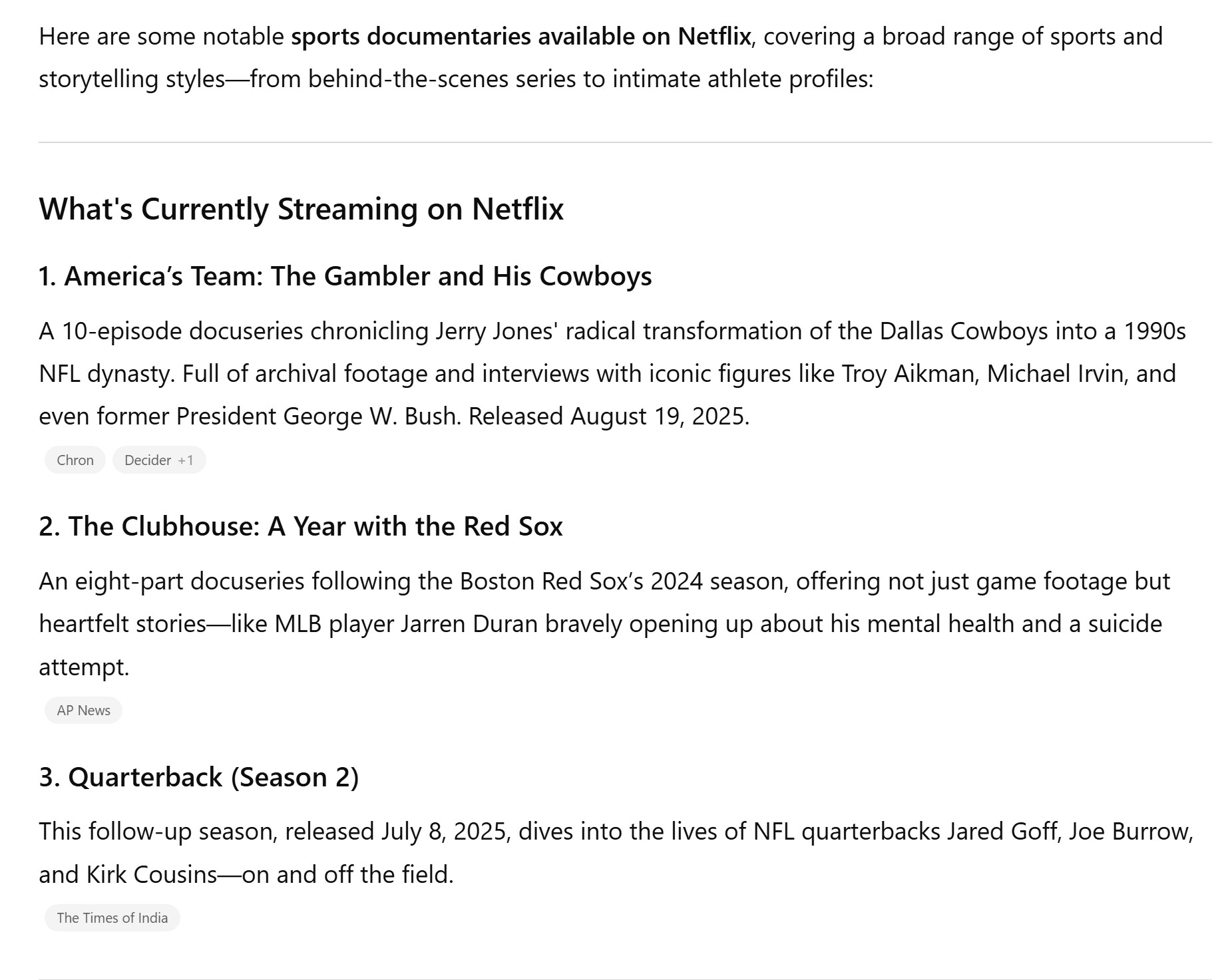Click the Quarterback (Season 2) heading
Image resolution: width=1228 pixels, height=980 pixels.
tap(198, 777)
